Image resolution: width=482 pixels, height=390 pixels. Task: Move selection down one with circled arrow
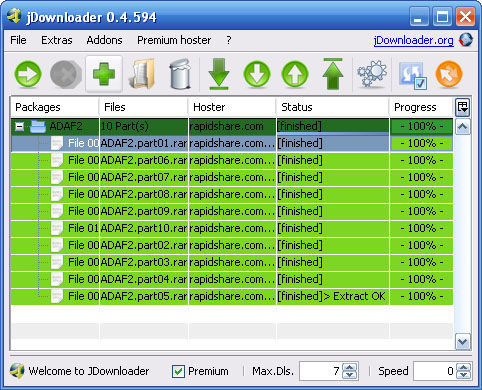point(257,74)
